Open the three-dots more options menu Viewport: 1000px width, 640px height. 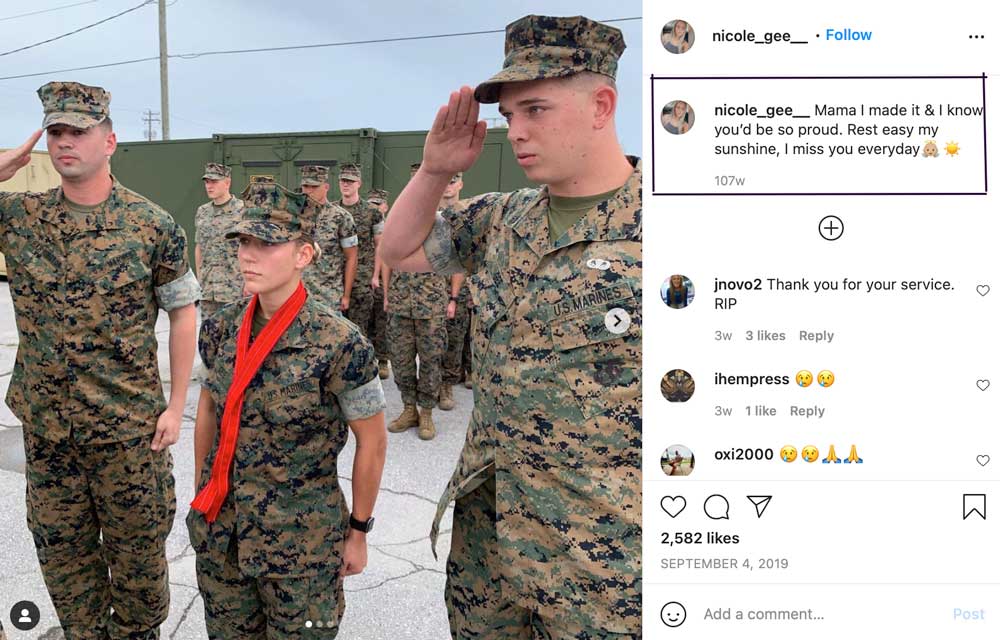click(x=976, y=37)
